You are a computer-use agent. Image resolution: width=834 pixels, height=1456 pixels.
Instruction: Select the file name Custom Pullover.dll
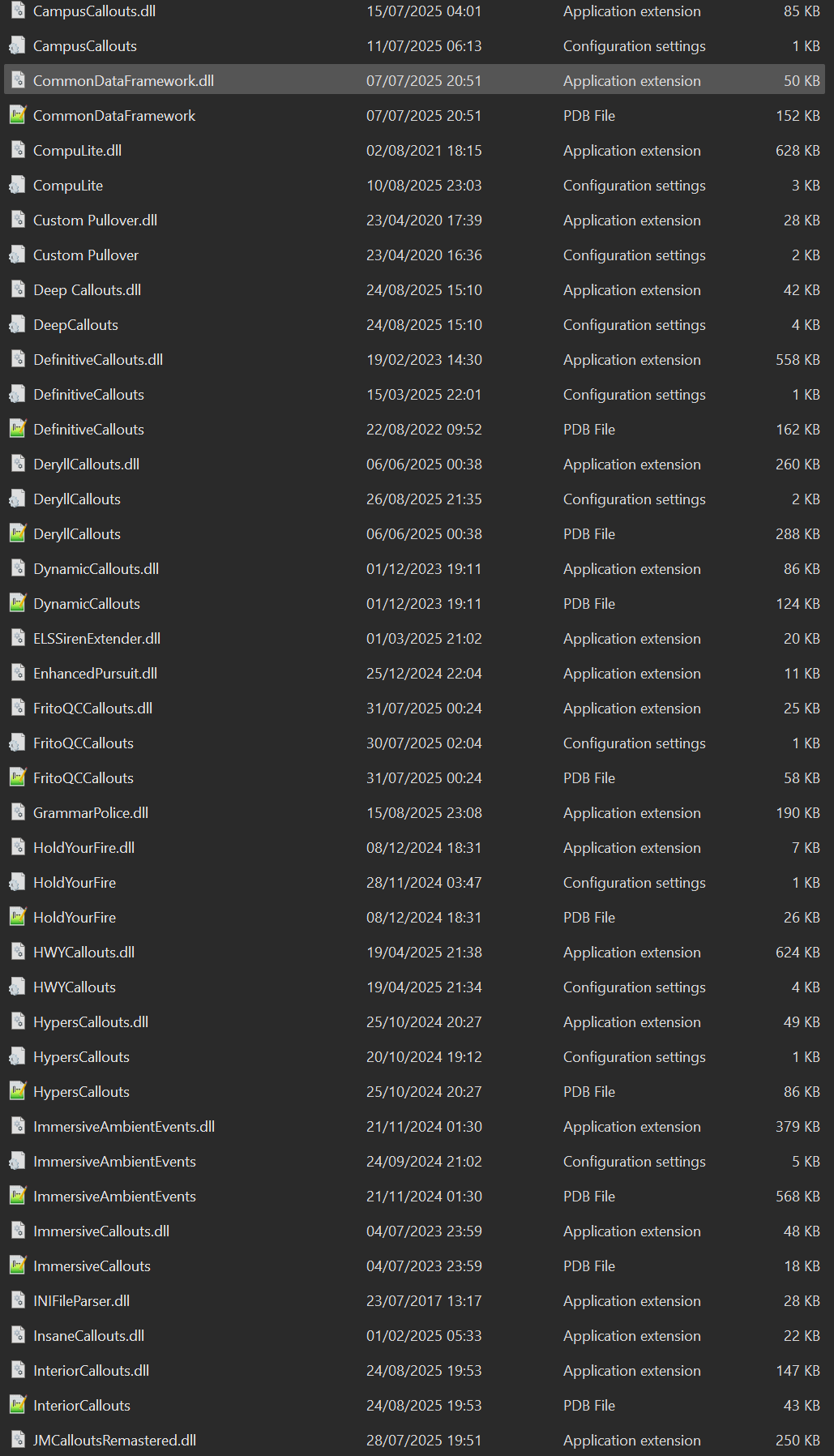95,221
